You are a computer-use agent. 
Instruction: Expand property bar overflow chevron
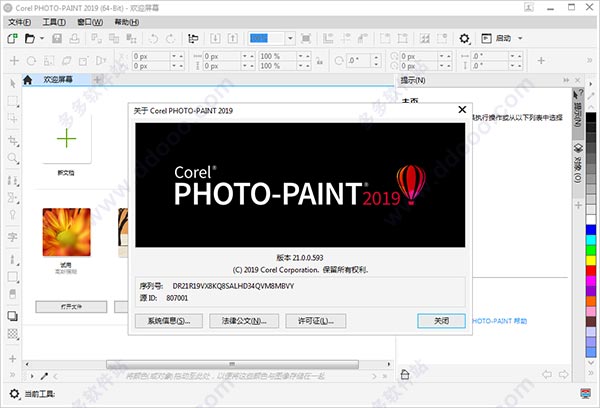coord(590,60)
